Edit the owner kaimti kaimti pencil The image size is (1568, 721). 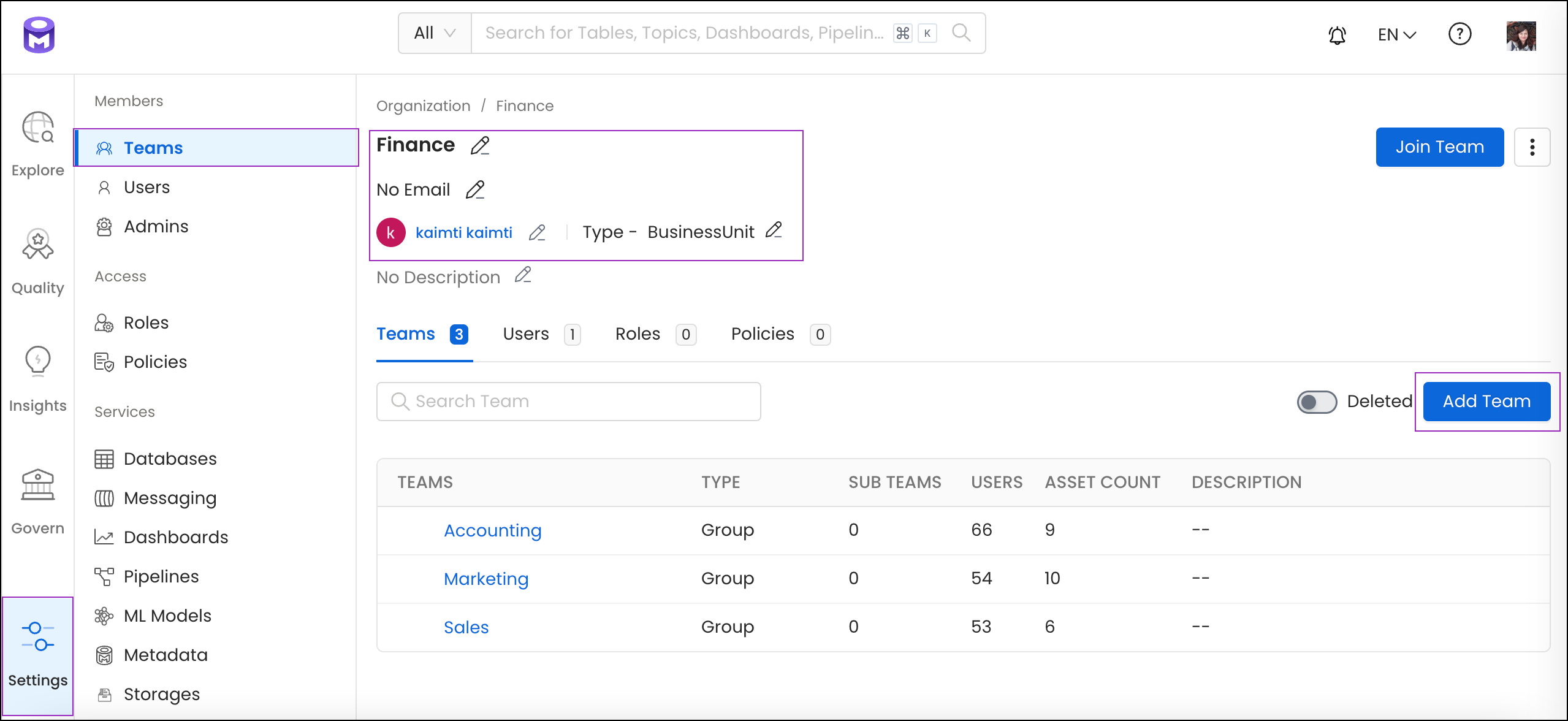(537, 233)
